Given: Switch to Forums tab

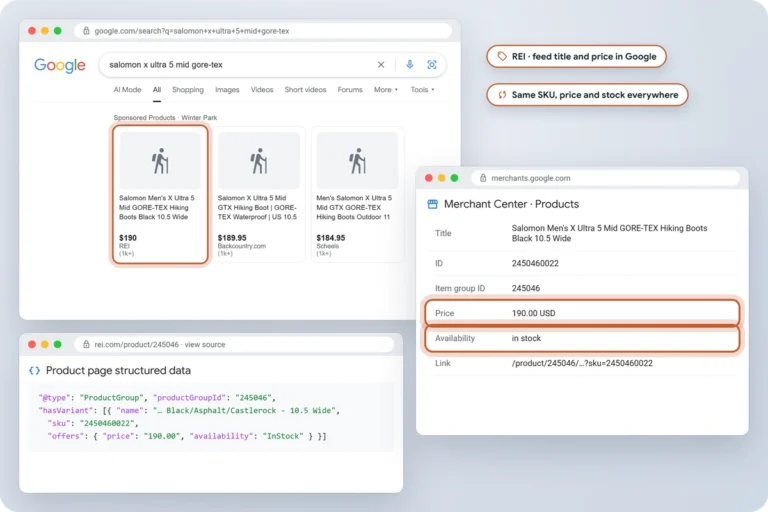Looking at the screenshot, I should 350,90.
